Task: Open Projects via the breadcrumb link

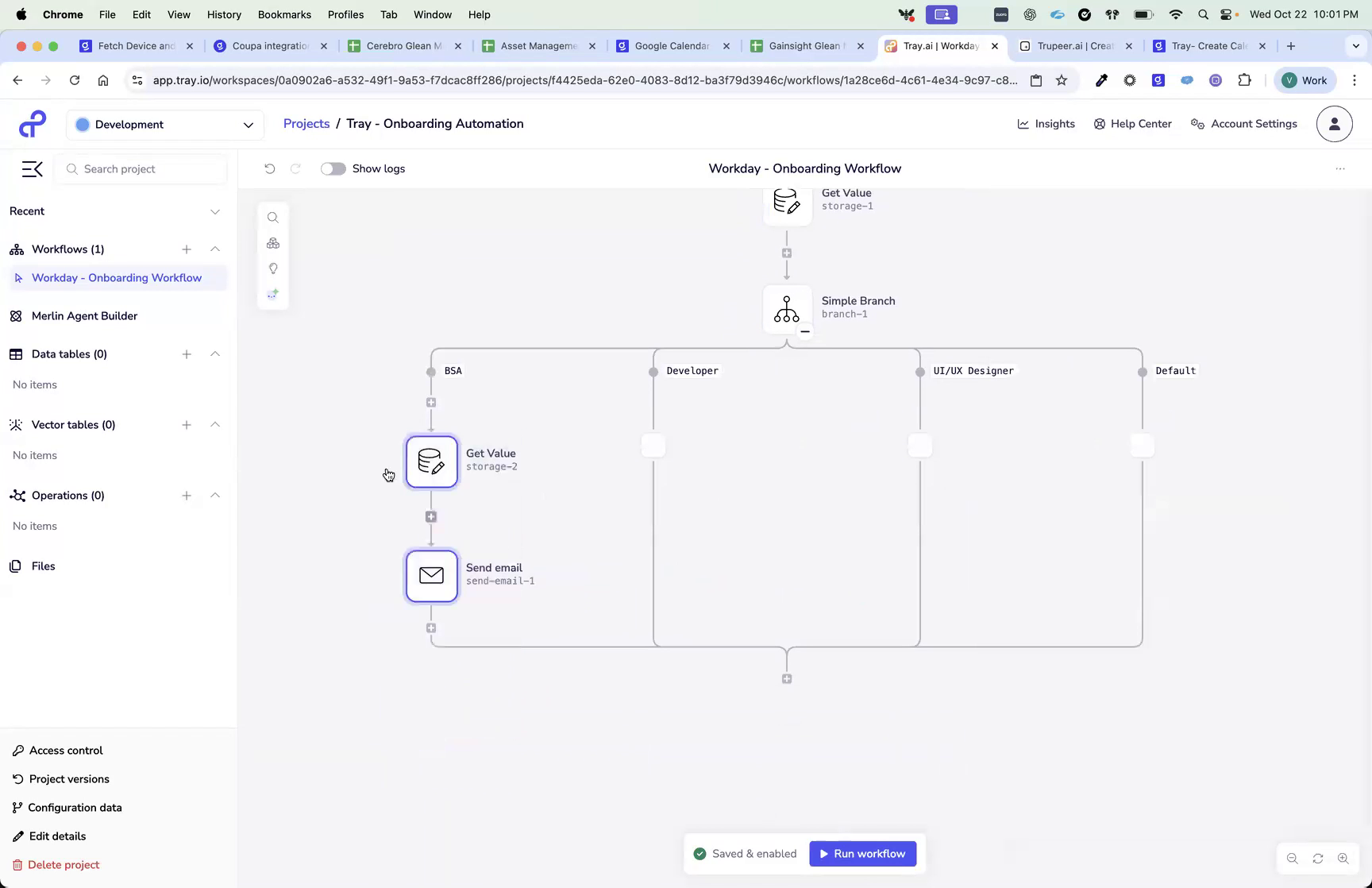Action: [x=306, y=123]
